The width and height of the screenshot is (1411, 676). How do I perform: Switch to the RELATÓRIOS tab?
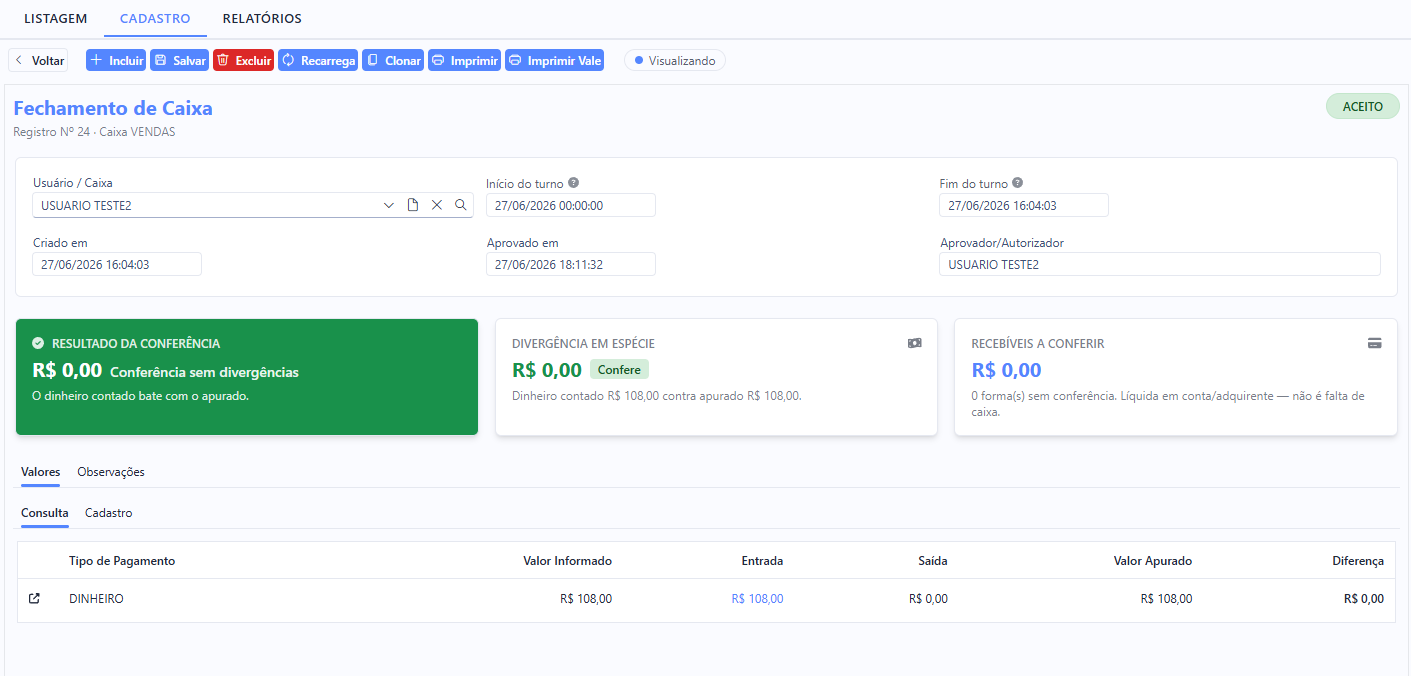pos(262,19)
